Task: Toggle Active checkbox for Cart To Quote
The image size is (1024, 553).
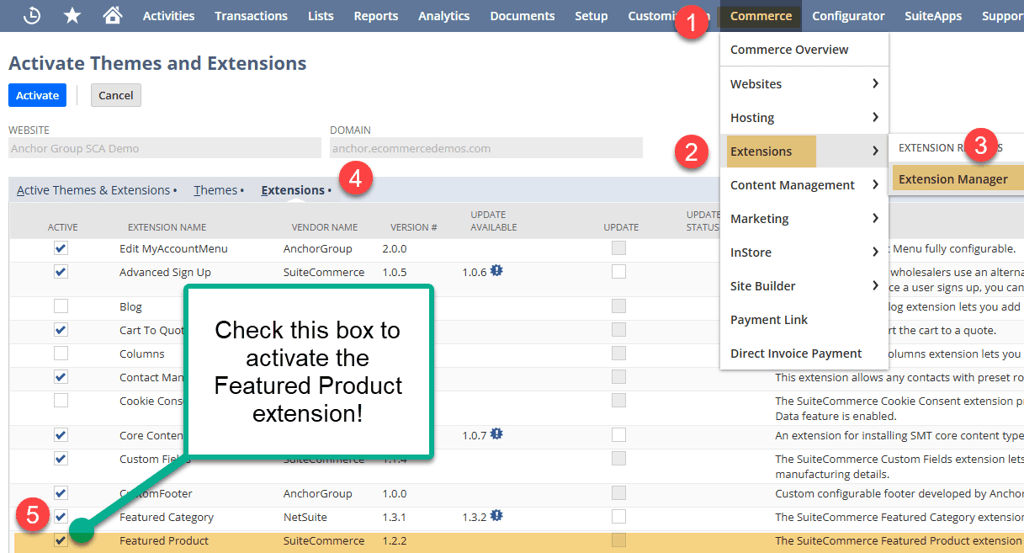Action: (x=61, y=330)
